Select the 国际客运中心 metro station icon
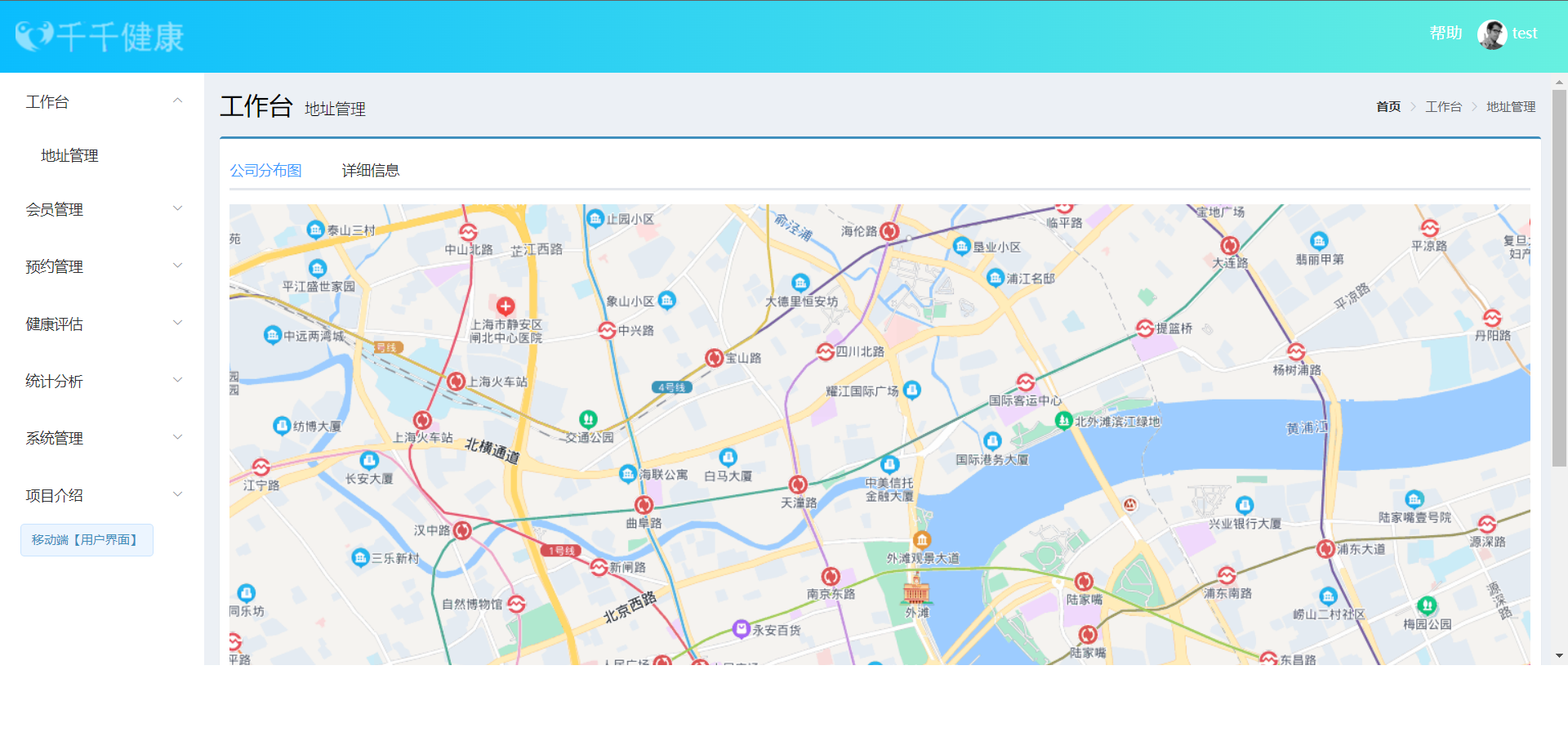 coord(1026,382)
